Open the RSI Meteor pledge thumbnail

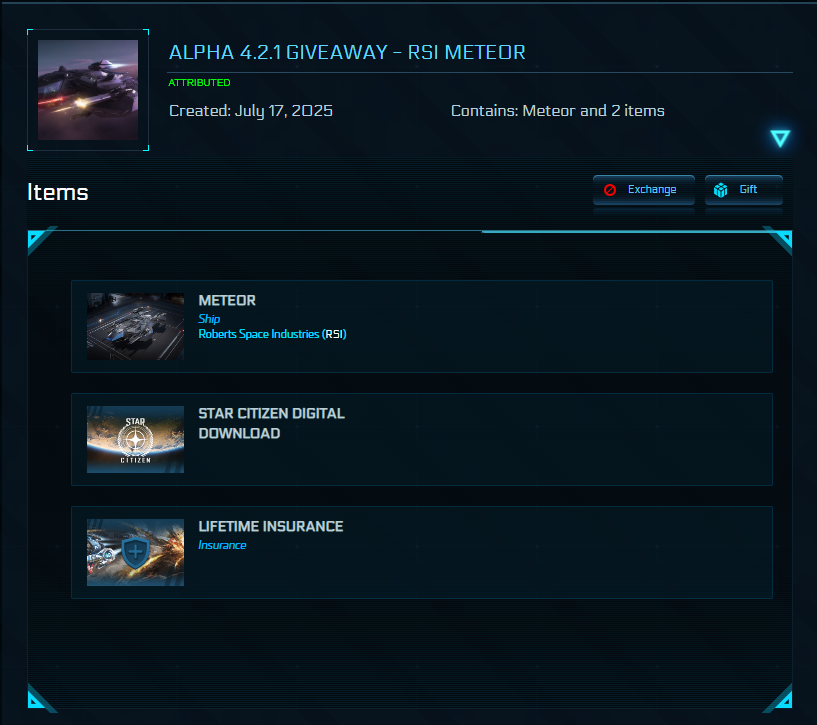point(88,90)
